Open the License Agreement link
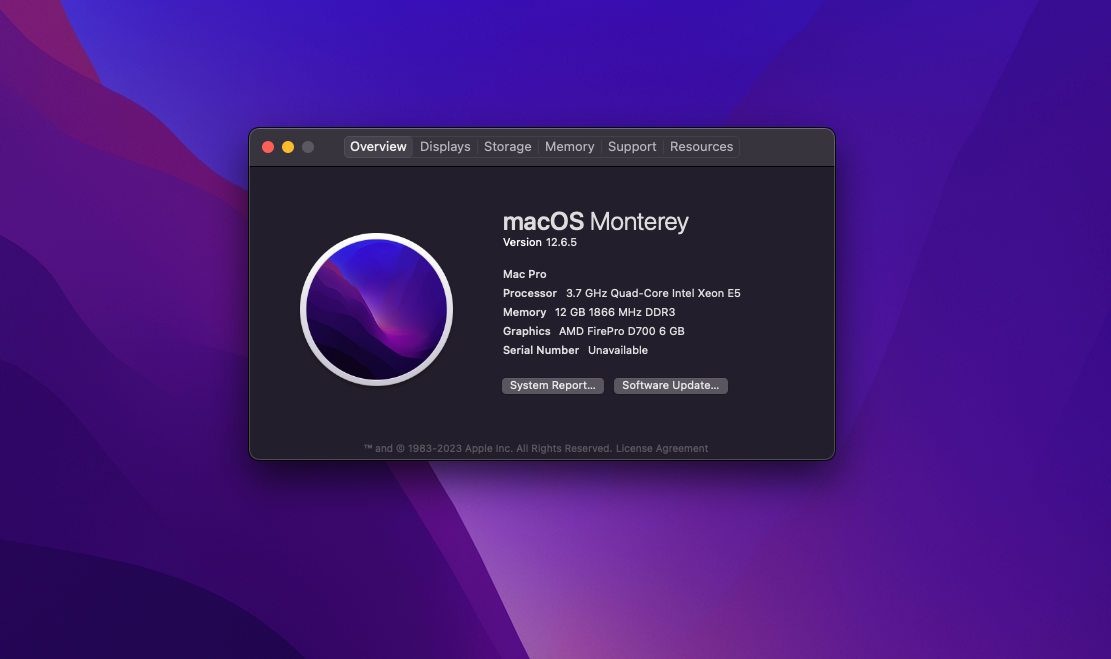 click(662, 449)
